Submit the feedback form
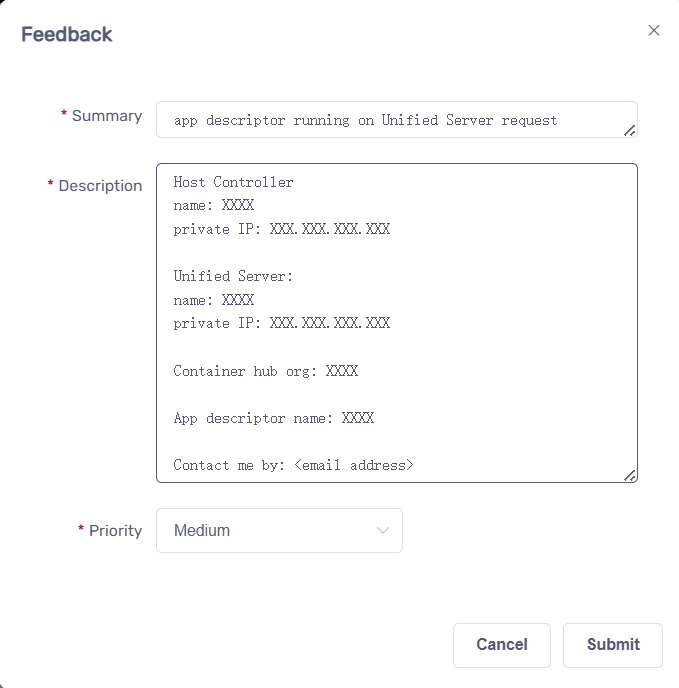Viewport: 679px width, 688px height. [x=612, y=645]
